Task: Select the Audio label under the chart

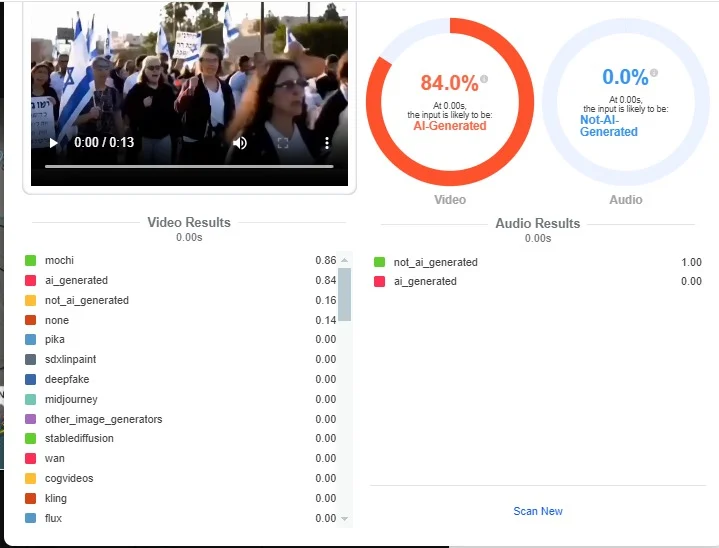Action: tap(625, 200)
